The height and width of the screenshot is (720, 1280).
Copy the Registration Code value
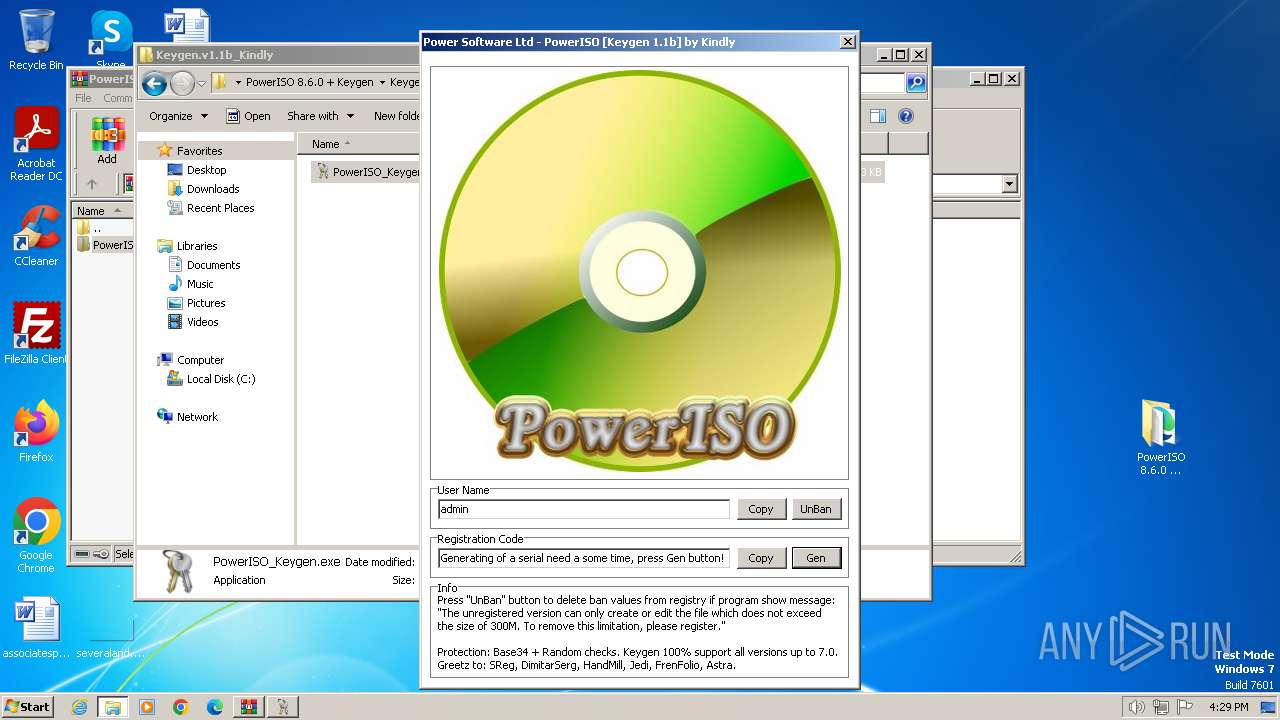click(x=761, y=558)
